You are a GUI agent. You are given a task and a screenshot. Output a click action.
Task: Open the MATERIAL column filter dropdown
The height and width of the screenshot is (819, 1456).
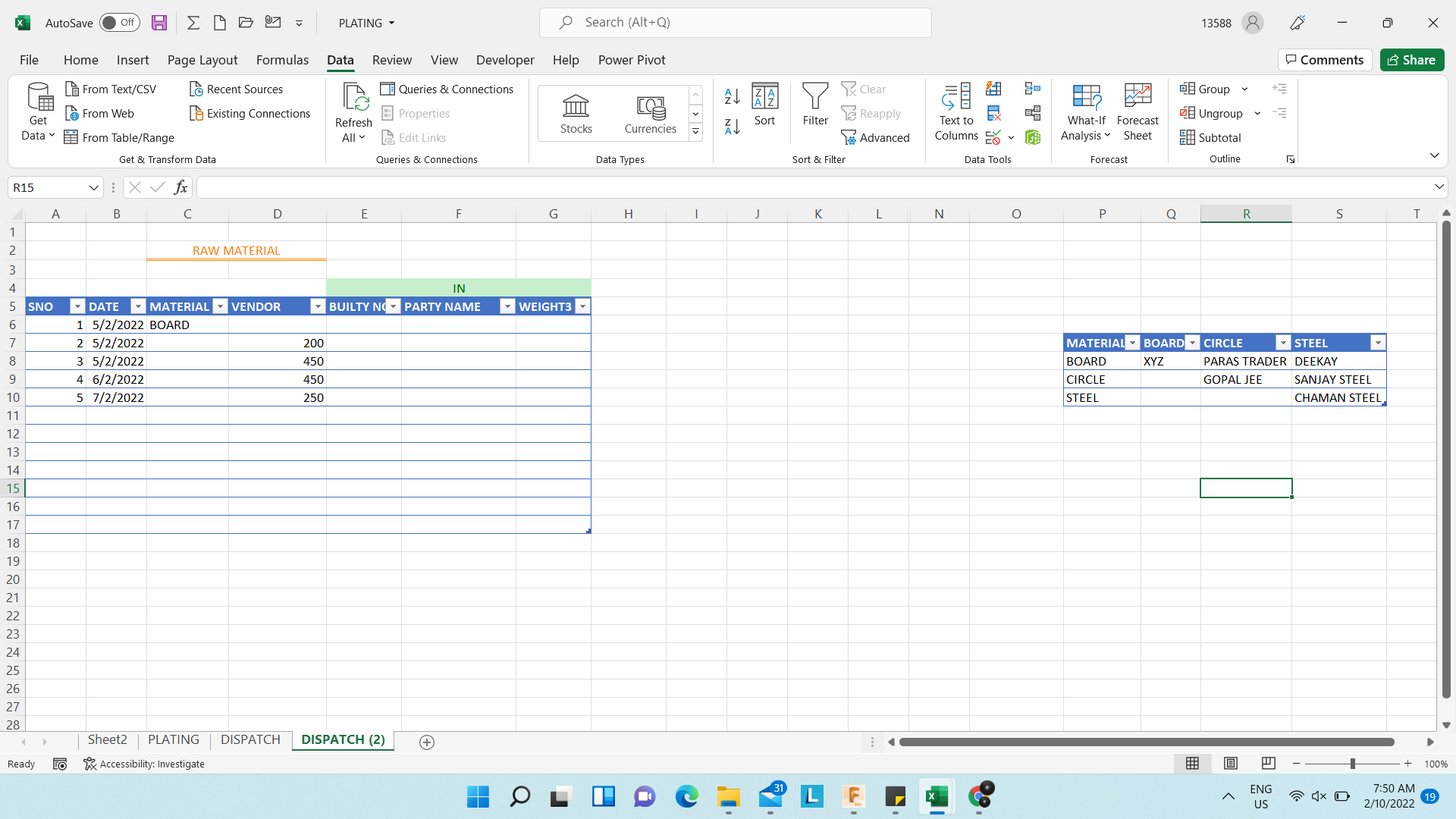(x=221, y=306)
